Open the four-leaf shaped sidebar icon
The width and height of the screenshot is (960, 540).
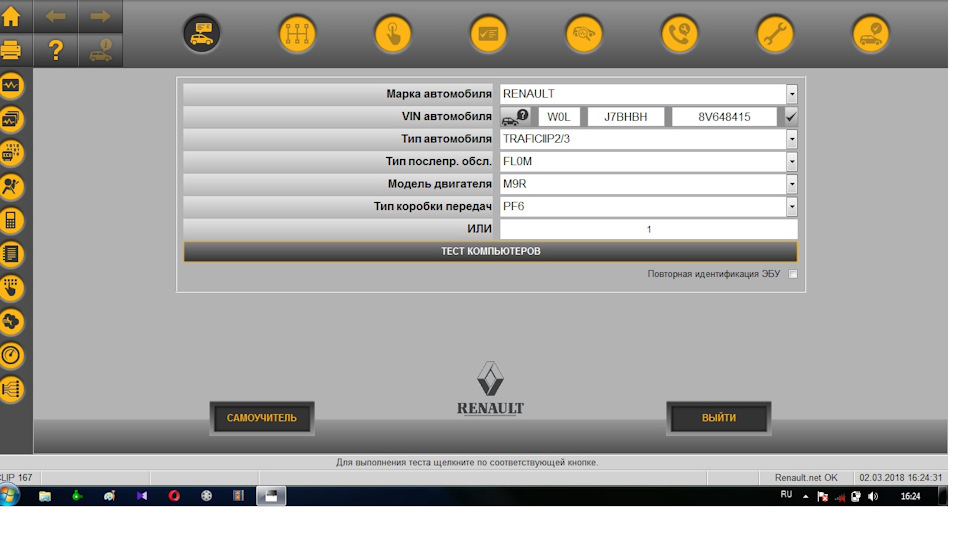click(x=12, y=321)
